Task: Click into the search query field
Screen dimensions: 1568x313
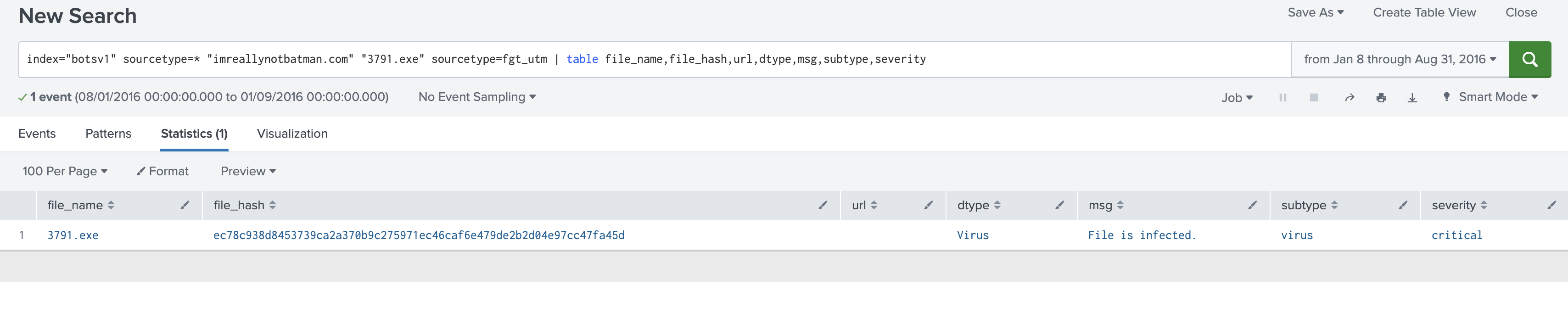Action: point(655,59)
